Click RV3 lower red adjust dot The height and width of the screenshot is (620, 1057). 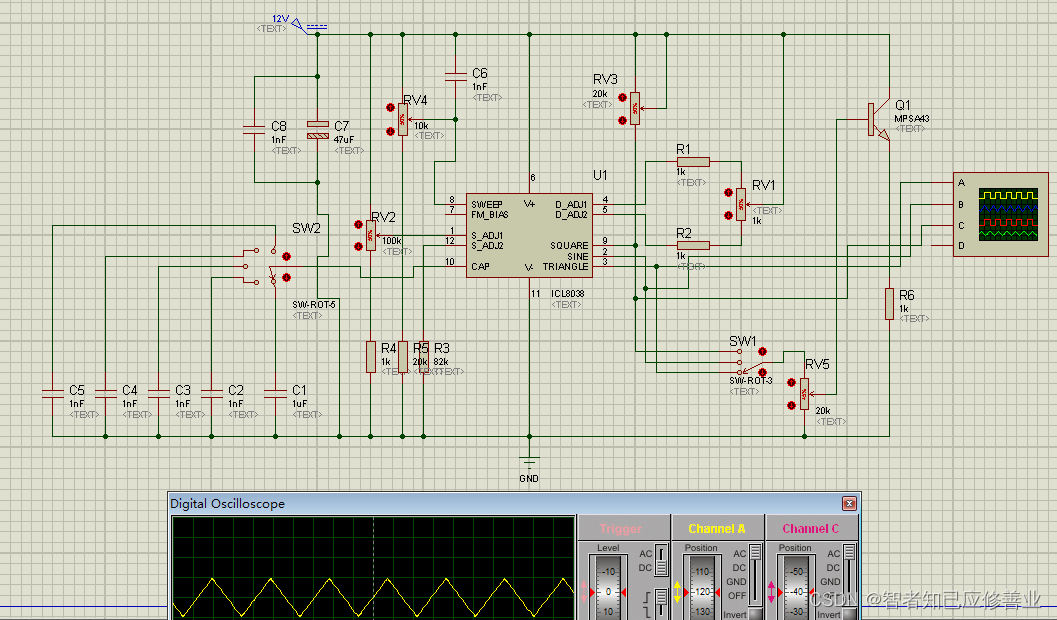tap(622, 121)
